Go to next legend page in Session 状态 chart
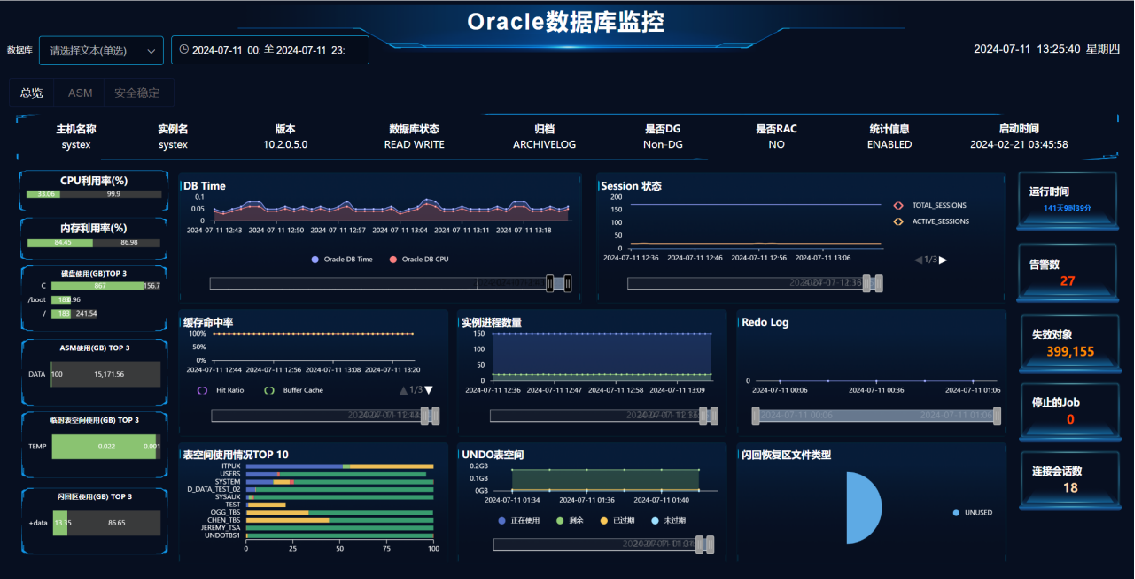 (x=942, y=260)
